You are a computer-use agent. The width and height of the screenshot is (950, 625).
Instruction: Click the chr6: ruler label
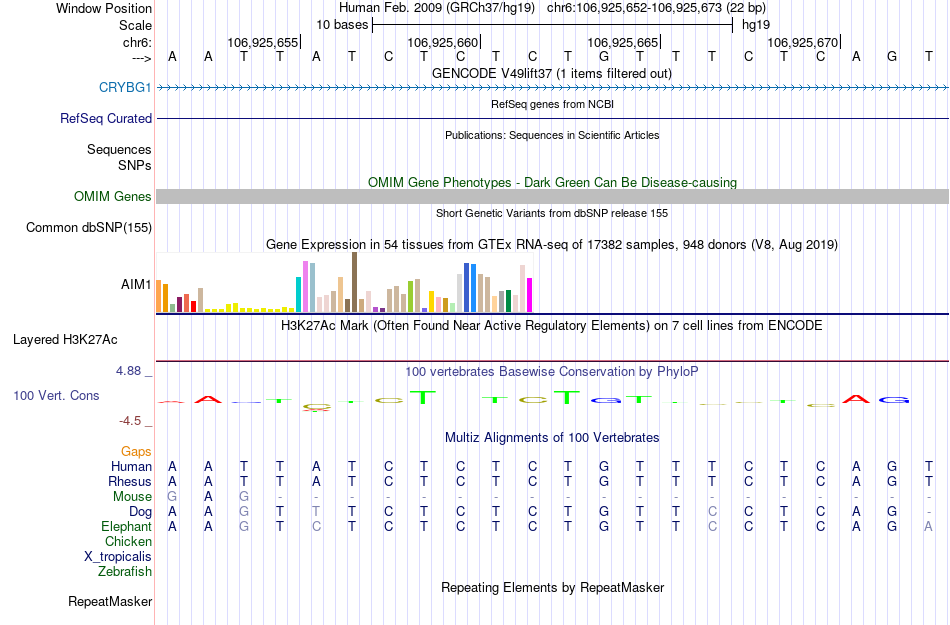click(137, 42)
